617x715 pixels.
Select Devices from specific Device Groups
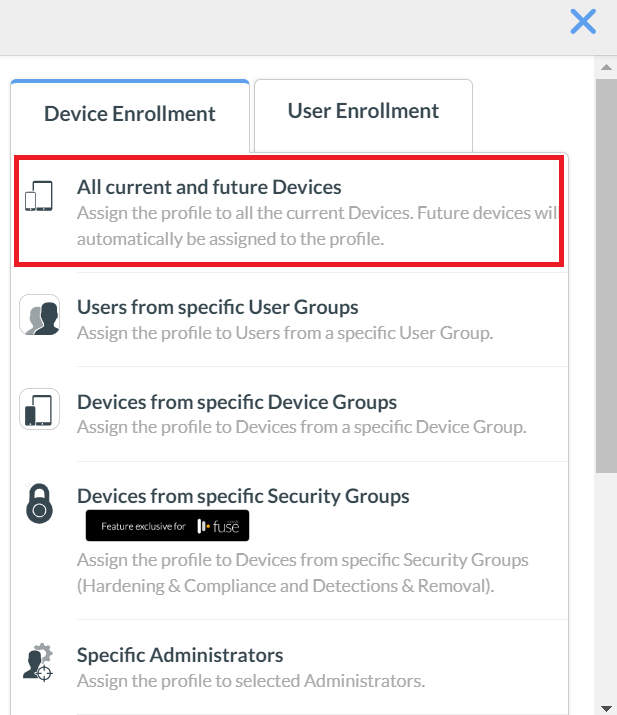coord(237,402)
